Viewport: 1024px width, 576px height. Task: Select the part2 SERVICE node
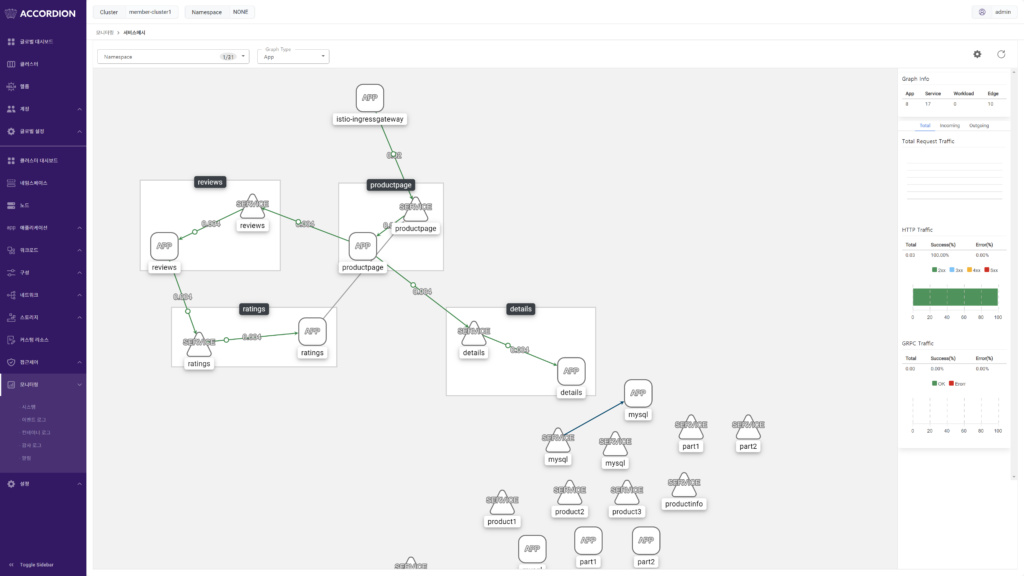[x=748, y=427]
